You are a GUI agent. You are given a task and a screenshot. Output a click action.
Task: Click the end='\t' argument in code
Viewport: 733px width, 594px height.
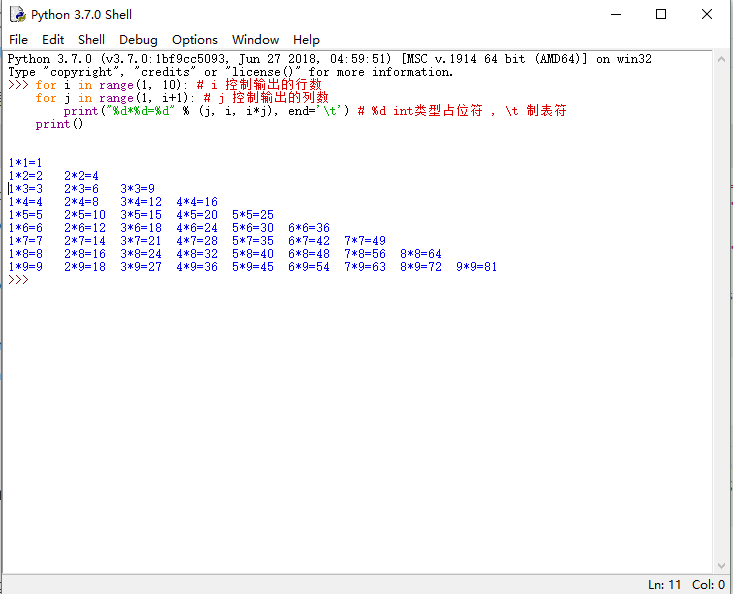click(318, 111)
